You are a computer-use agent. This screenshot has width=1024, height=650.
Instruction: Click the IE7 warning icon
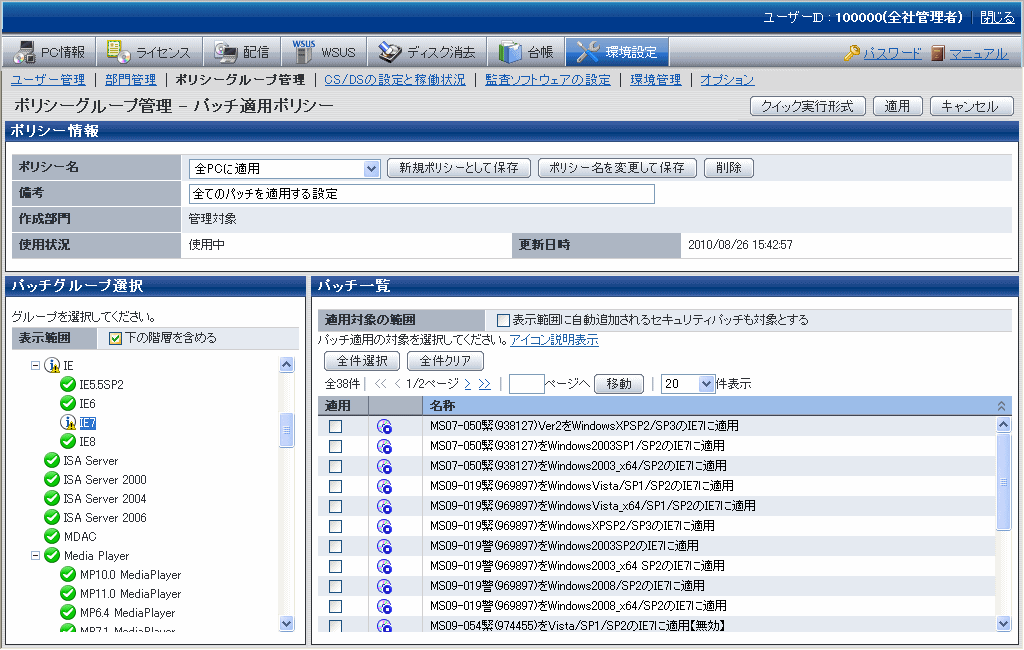click(68, 423)
